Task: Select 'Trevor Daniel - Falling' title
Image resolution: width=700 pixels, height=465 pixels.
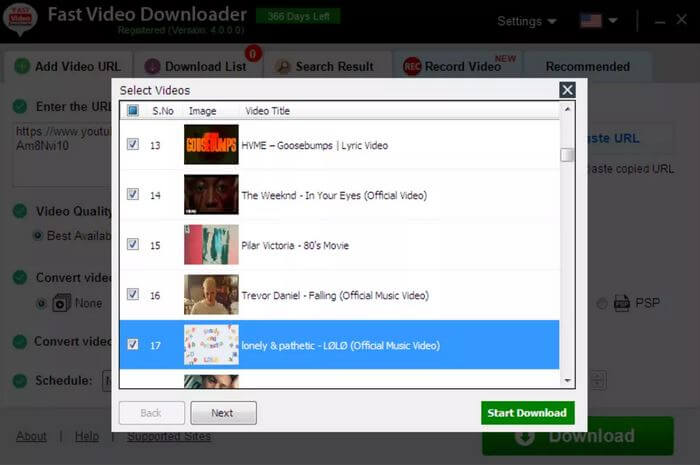Action: 335,295
